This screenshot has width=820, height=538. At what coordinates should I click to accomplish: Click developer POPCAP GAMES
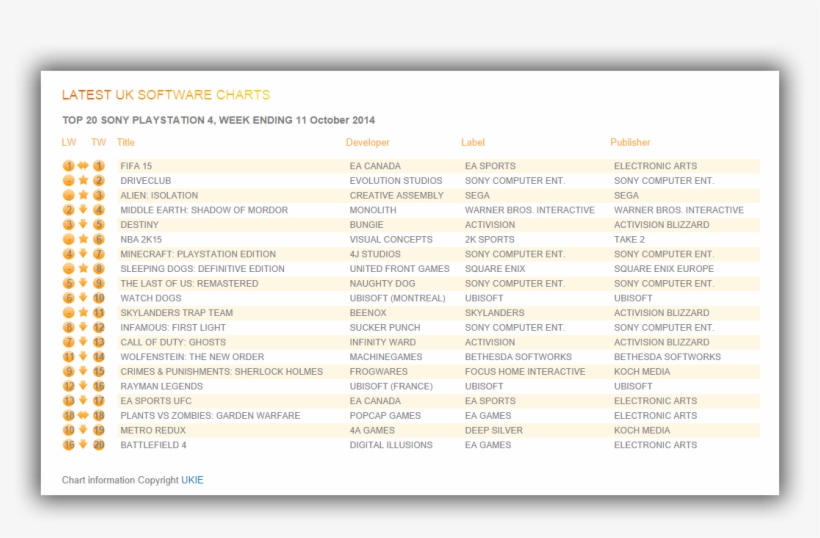(x=385, y=415)
